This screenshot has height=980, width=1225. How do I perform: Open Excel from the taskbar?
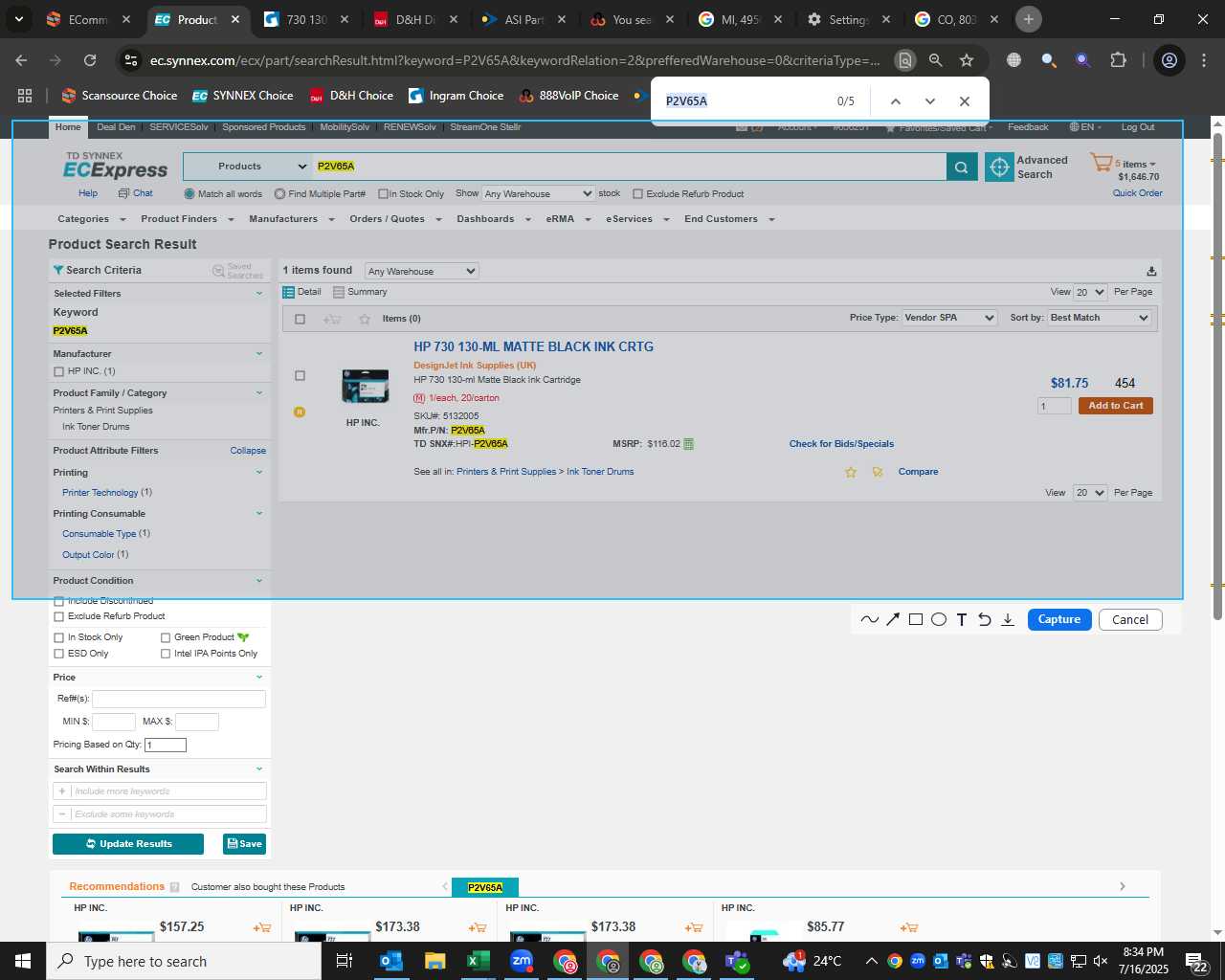click(x=478, y=961)
